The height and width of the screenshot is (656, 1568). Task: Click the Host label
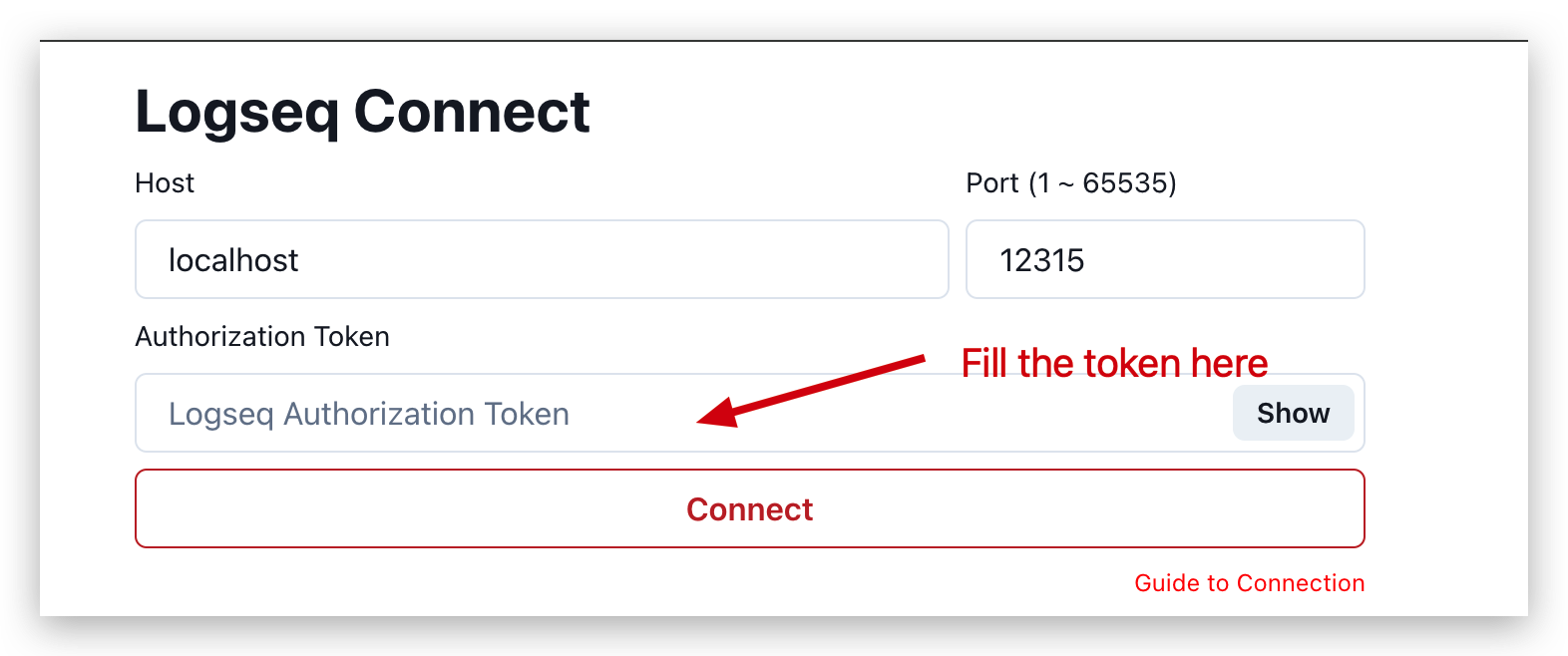164,182
